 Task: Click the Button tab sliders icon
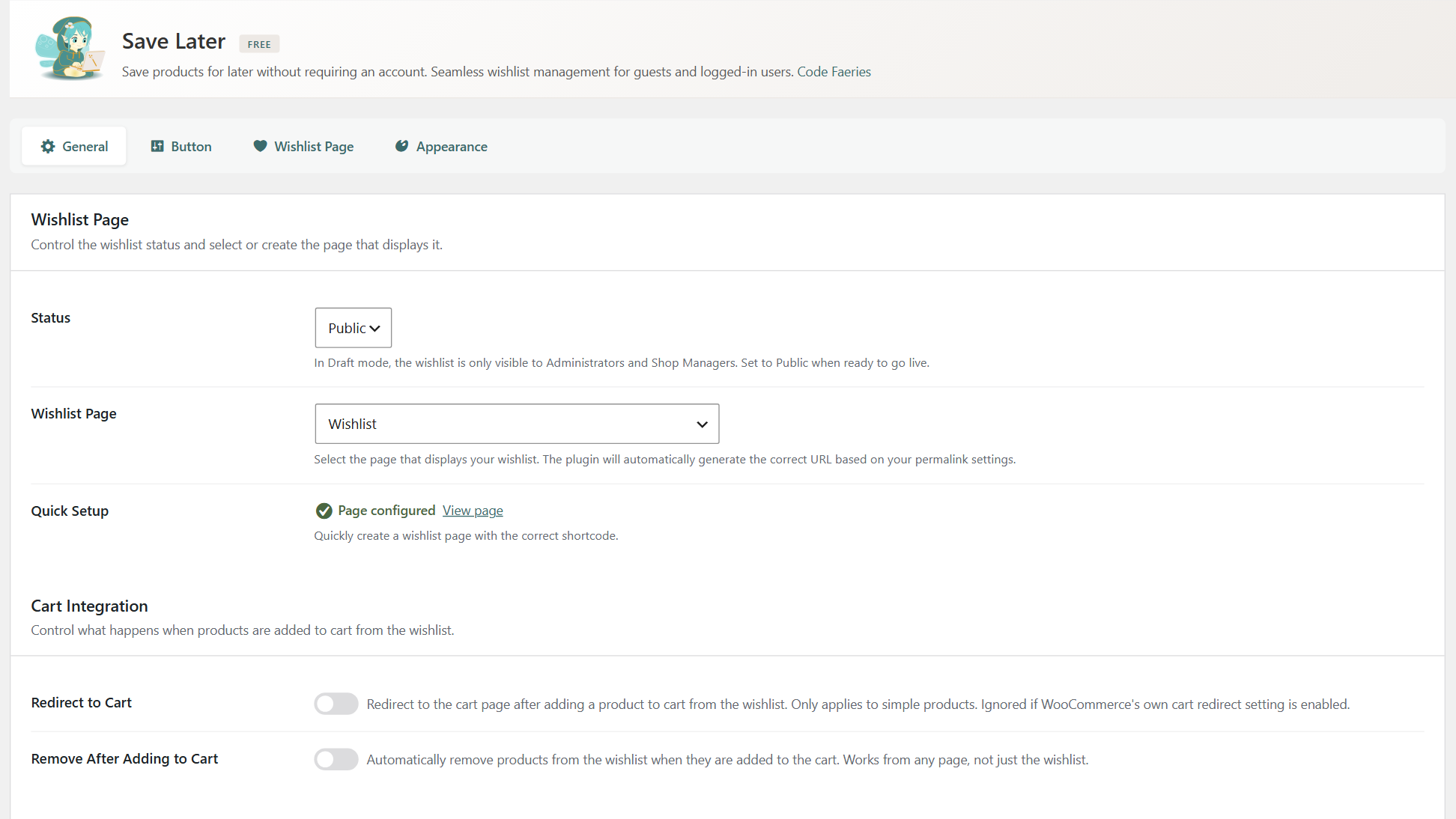tap(157, 147)
